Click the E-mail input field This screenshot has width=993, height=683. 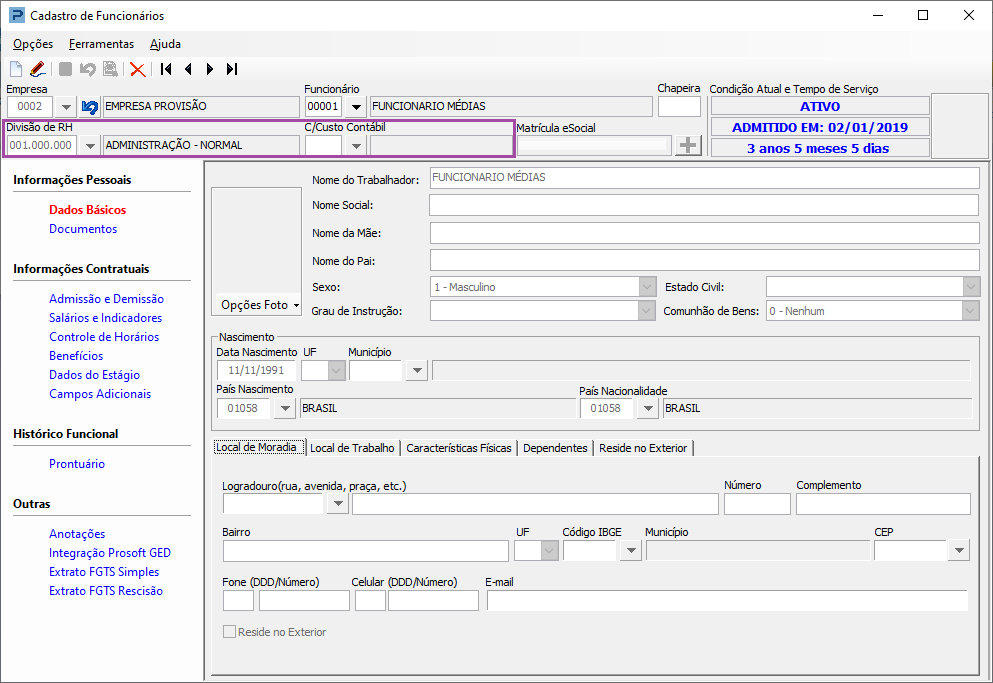point(727,601)
